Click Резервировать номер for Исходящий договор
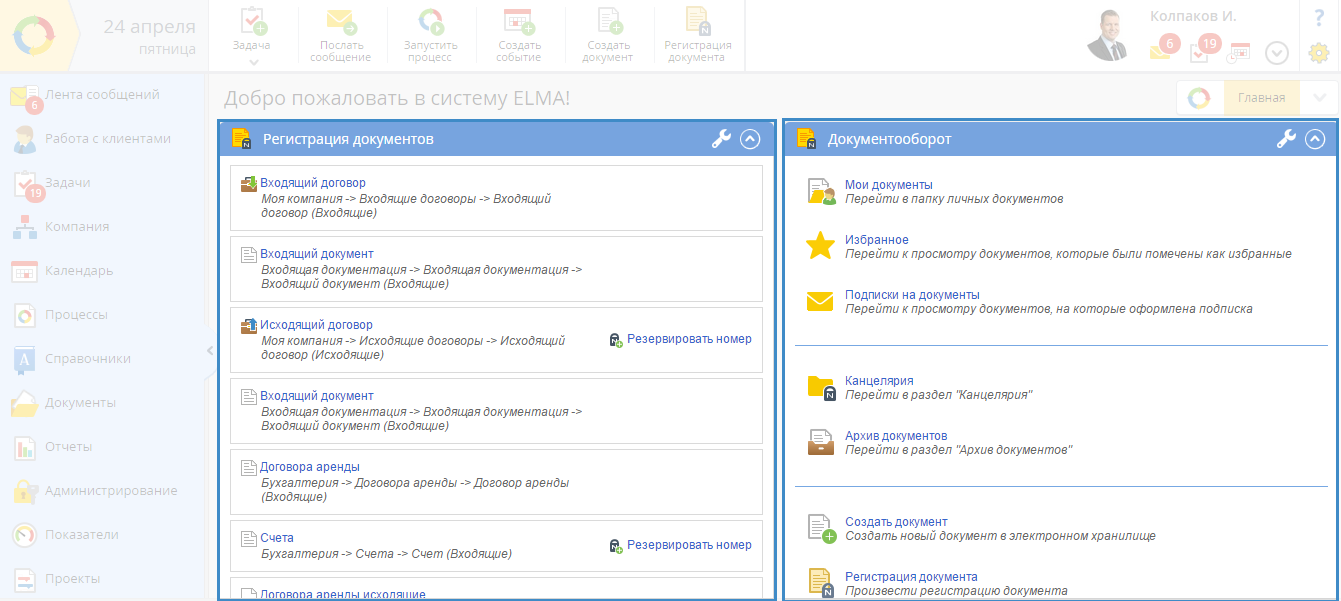Image resolution: width=1341 pixels, height=601 pixels. pyautogui.click(x=688, y=339)
